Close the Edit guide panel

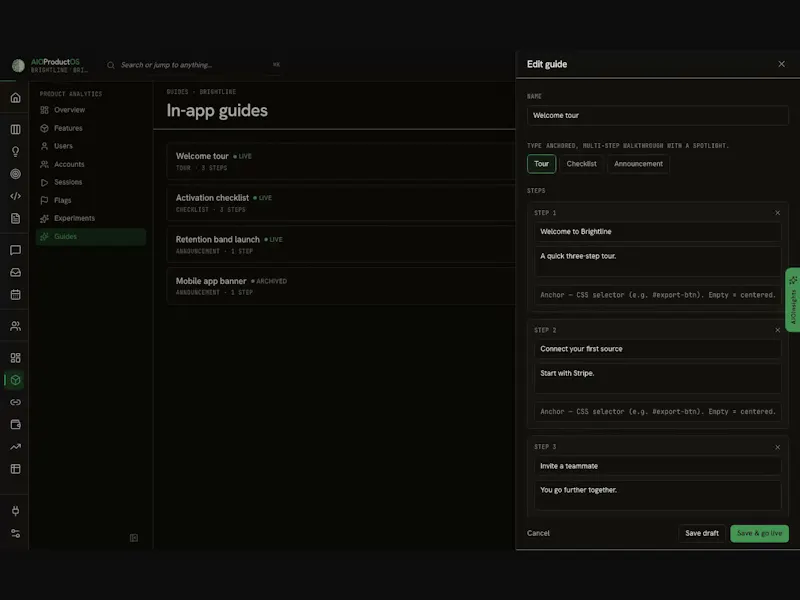pyautogui.click(x=781, y=64)
